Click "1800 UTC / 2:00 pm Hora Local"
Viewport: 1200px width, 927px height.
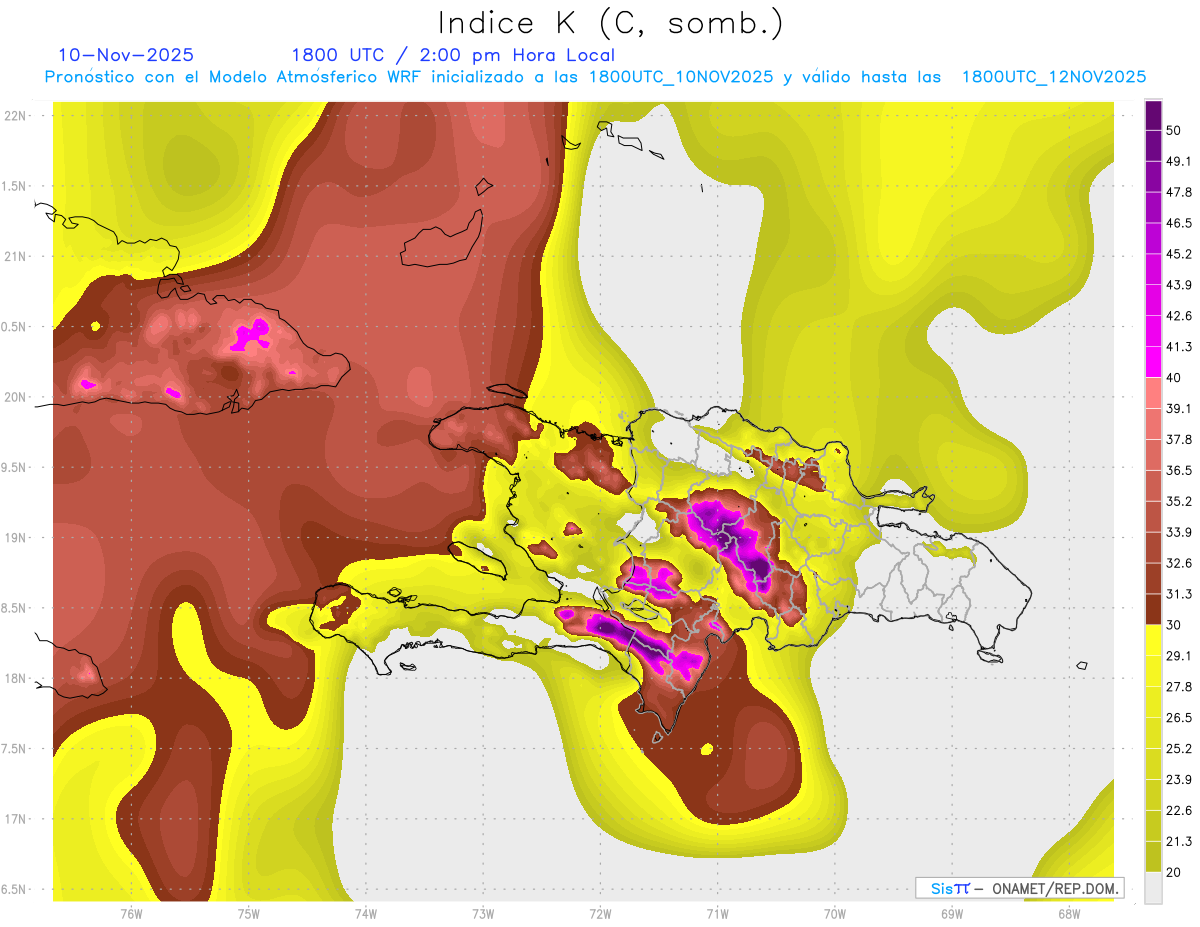[453, 55]
